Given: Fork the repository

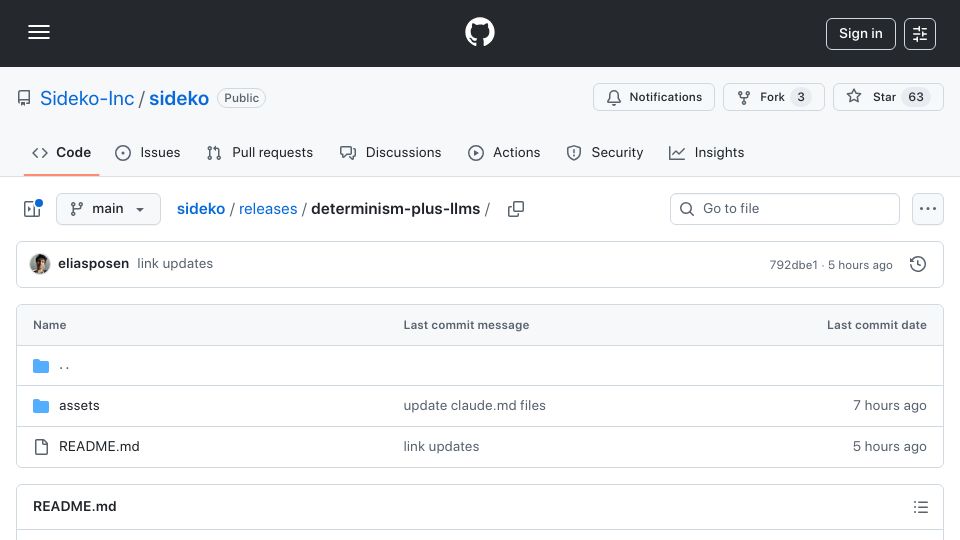Looking at the screenshot, I should tap(773, 97).
